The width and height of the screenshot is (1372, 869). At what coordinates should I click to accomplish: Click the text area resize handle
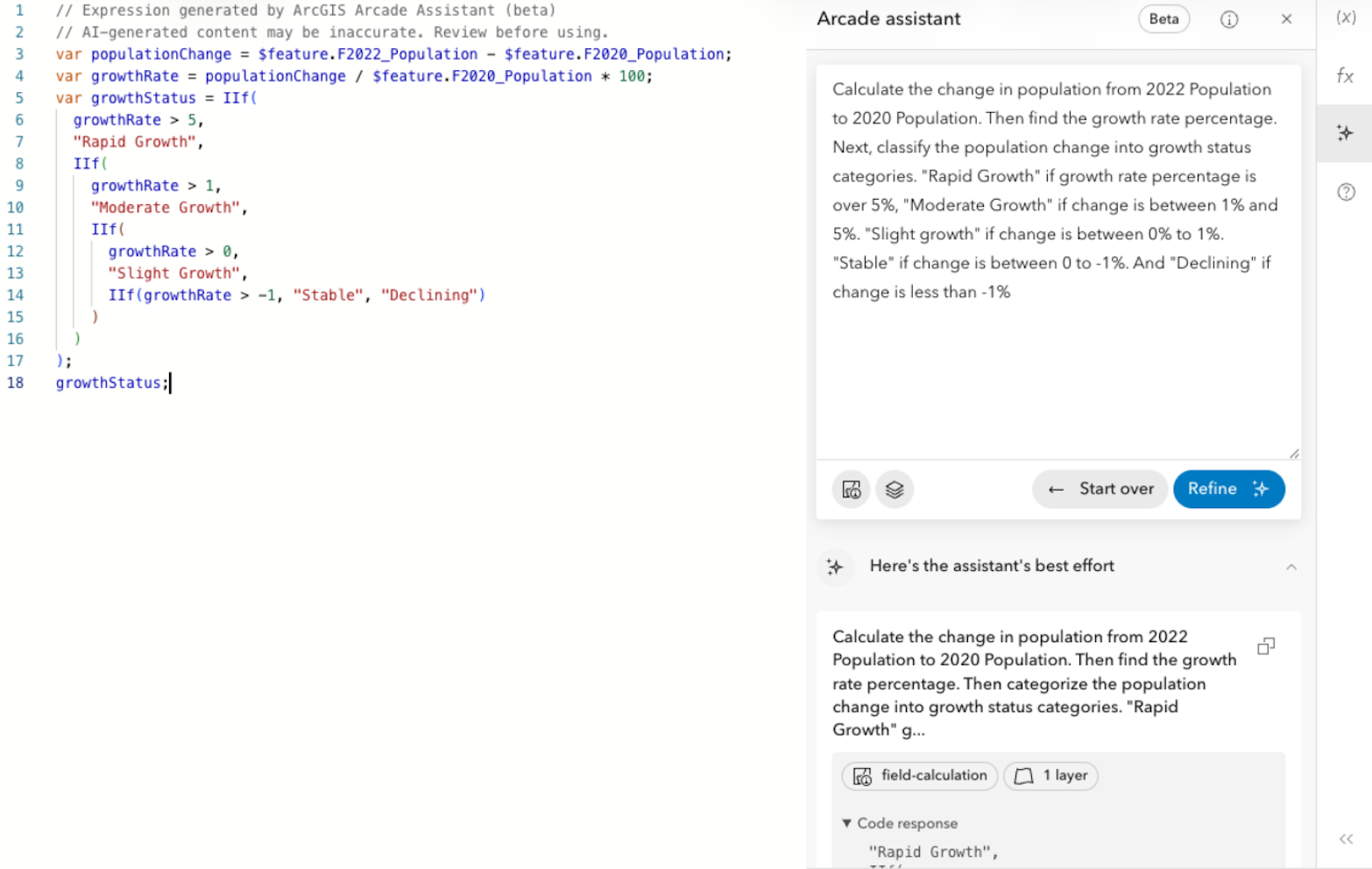[x=1294, y=453]
